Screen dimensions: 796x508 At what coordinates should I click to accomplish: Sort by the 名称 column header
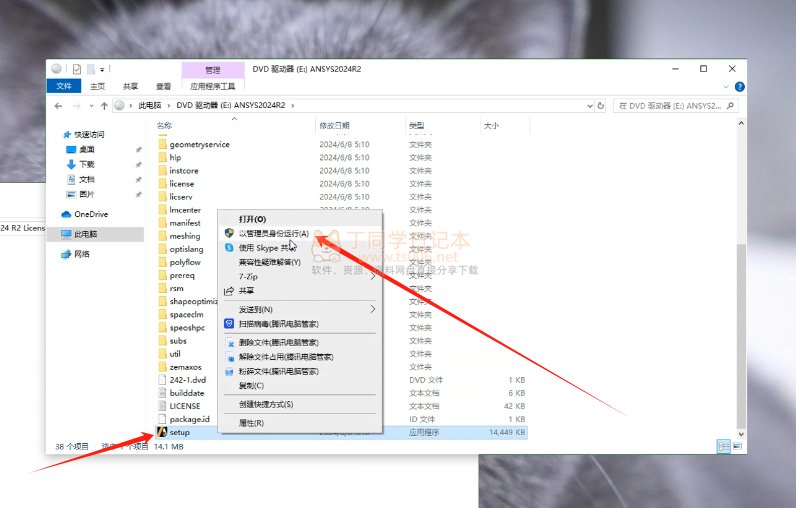pos(164,125)
